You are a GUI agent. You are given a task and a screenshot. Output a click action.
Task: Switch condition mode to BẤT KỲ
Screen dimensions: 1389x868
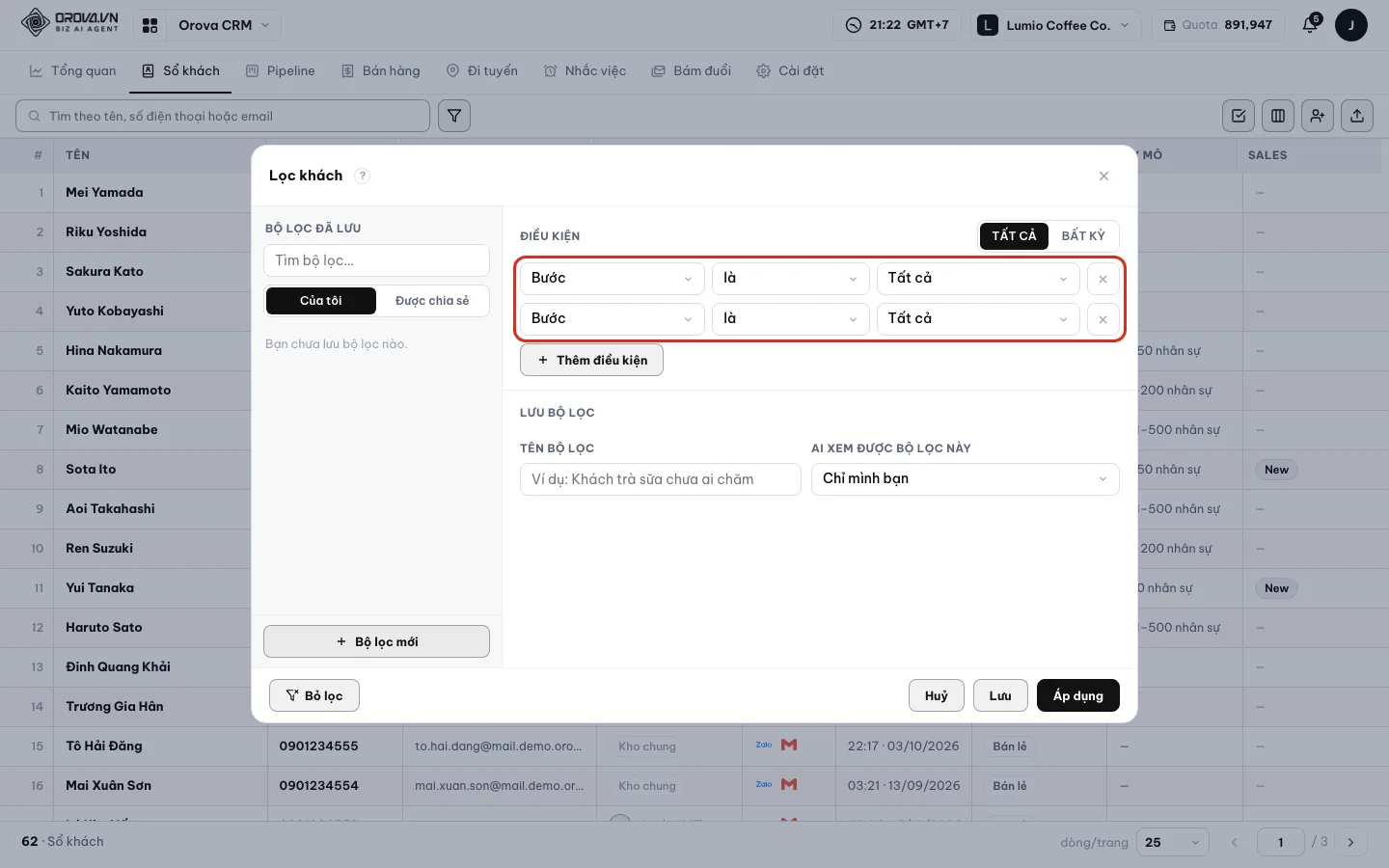tap(1083, 236)
